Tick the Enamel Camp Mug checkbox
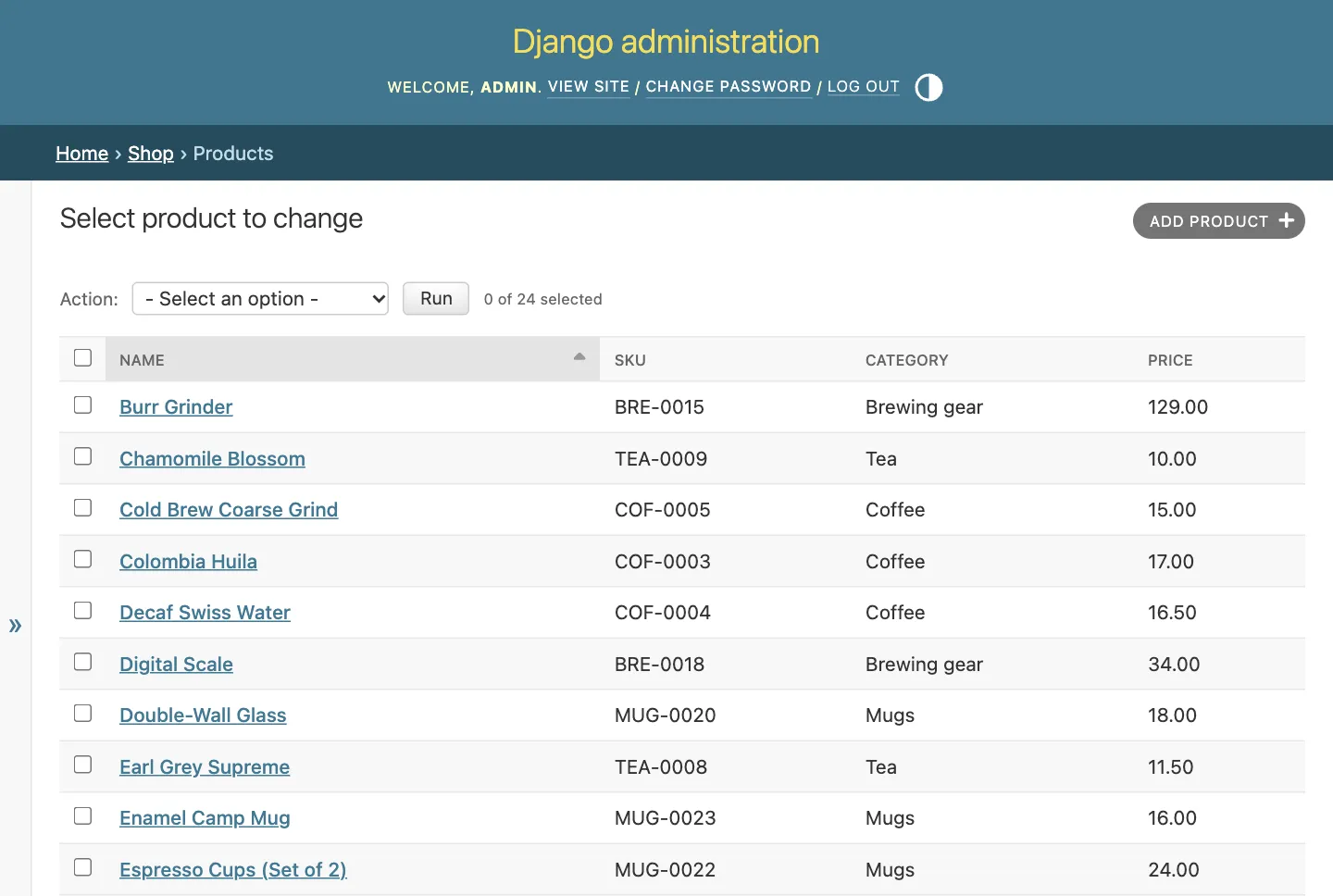This screenshot has width=1333, height=896. (83, 816)
